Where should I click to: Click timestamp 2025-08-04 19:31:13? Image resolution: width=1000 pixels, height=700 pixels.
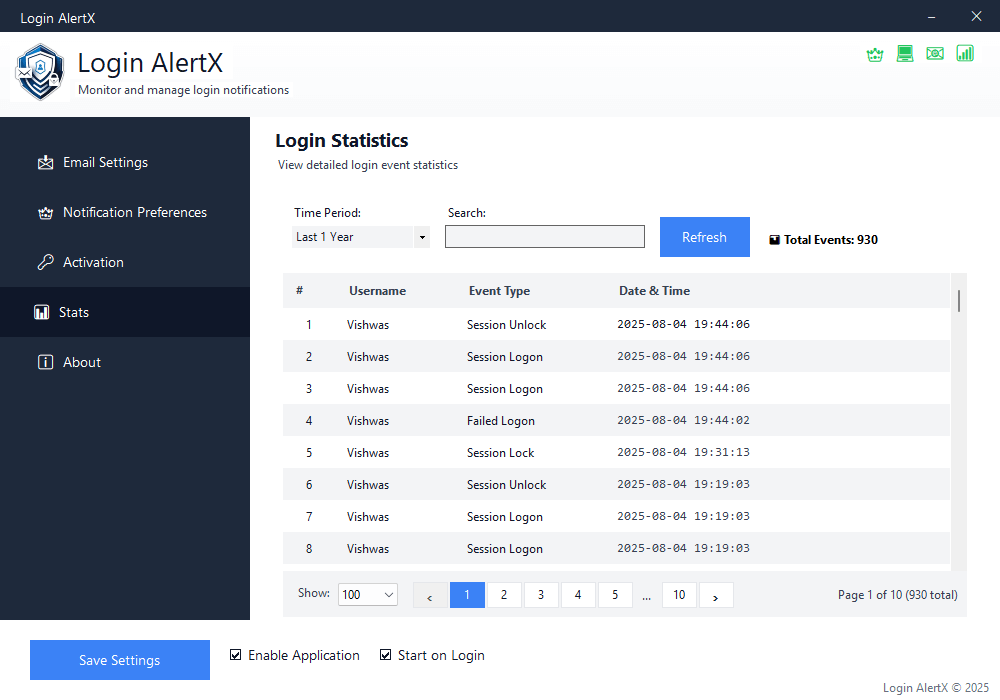683,452
